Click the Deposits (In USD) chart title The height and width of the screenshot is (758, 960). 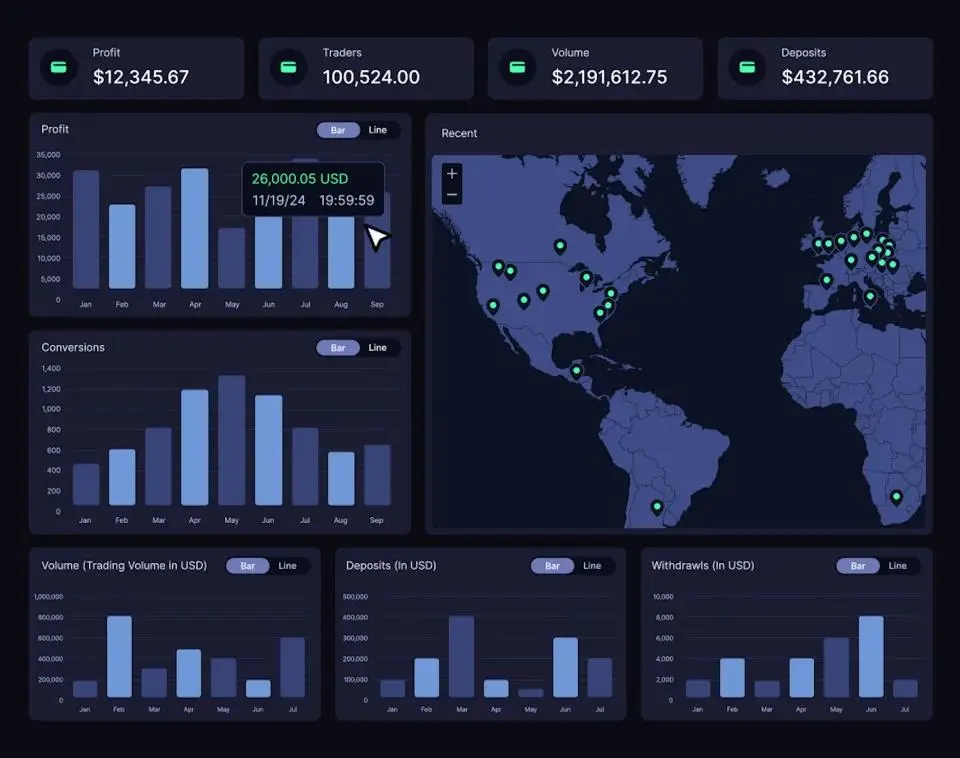(391, 566)
